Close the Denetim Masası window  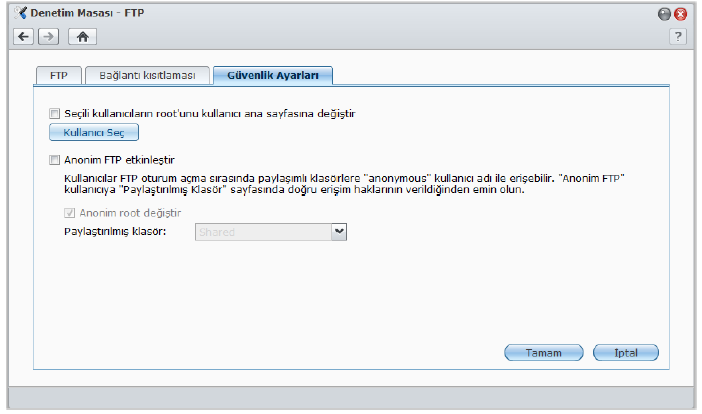(x=680, y=14)
